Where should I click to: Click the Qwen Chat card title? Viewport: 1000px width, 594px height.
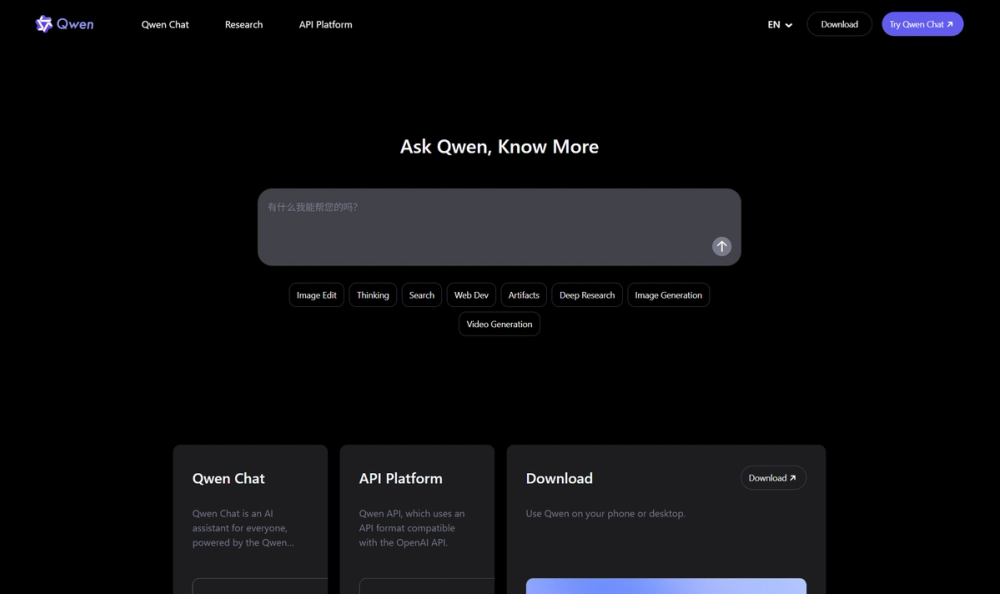pos(228,479)
